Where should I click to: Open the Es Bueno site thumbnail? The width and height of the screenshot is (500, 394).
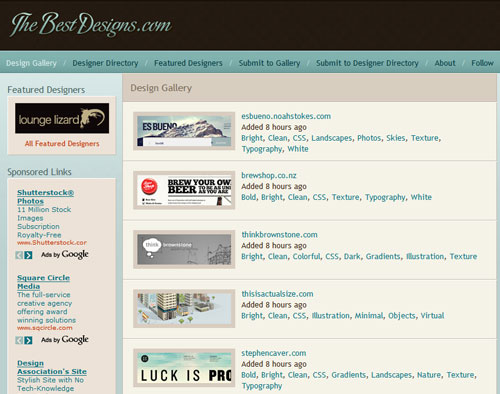[x=184, y=131]
